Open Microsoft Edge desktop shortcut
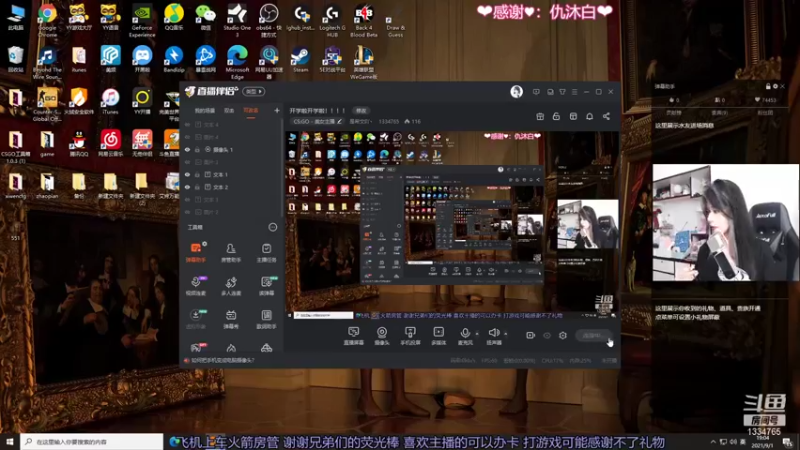 tap(237, 62)
